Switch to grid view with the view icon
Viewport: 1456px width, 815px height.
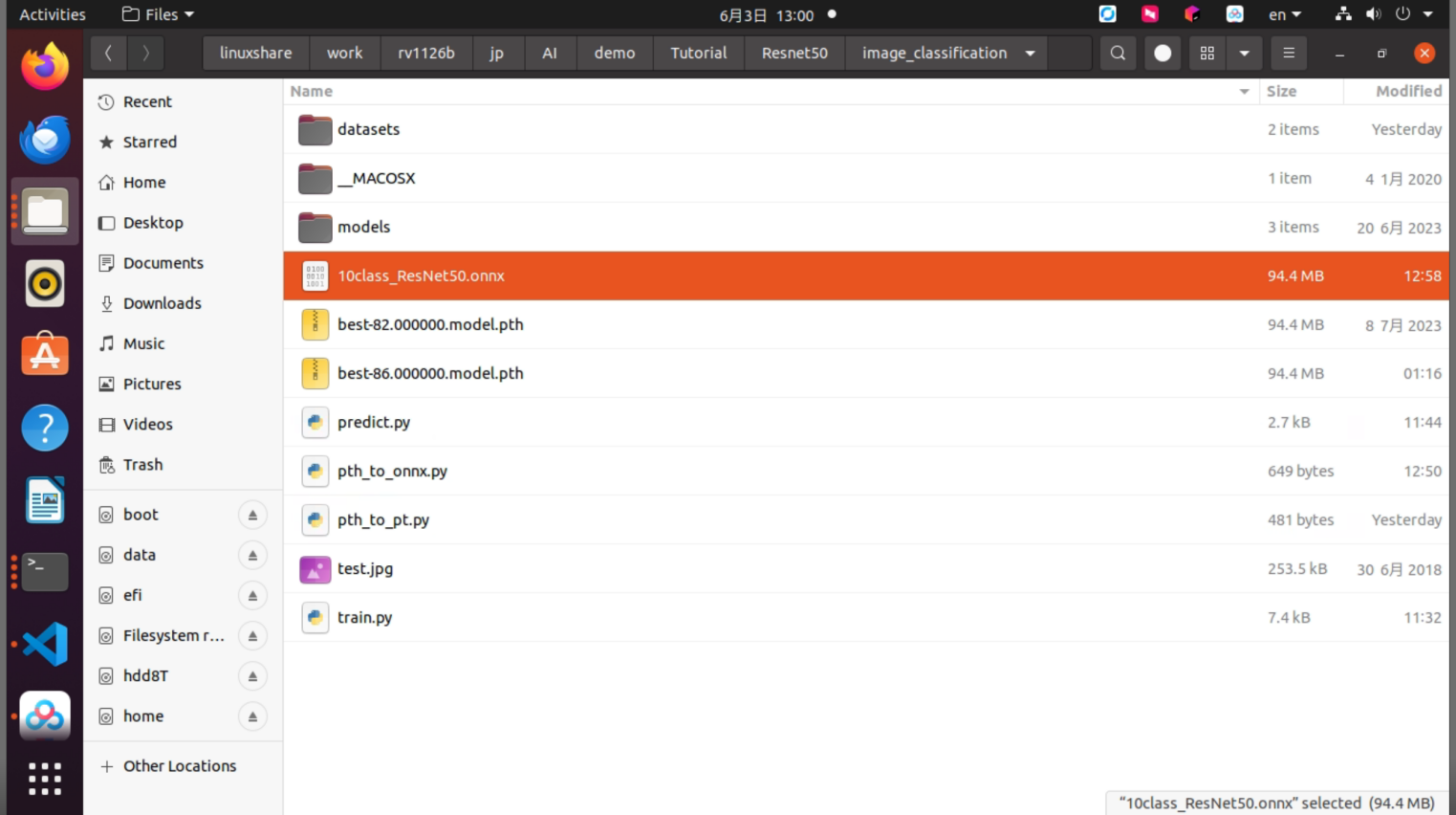(x=1207, y=54)
